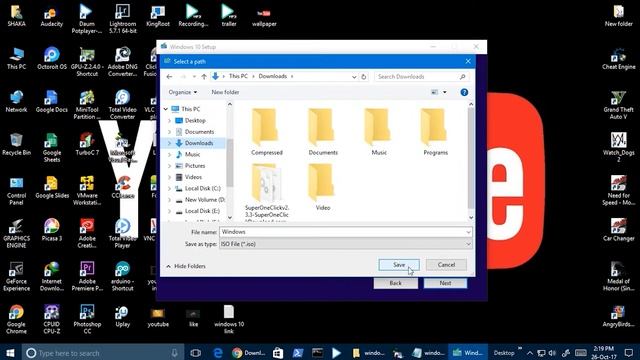Click the Google Chrome desktop icon

coord(16,320)
